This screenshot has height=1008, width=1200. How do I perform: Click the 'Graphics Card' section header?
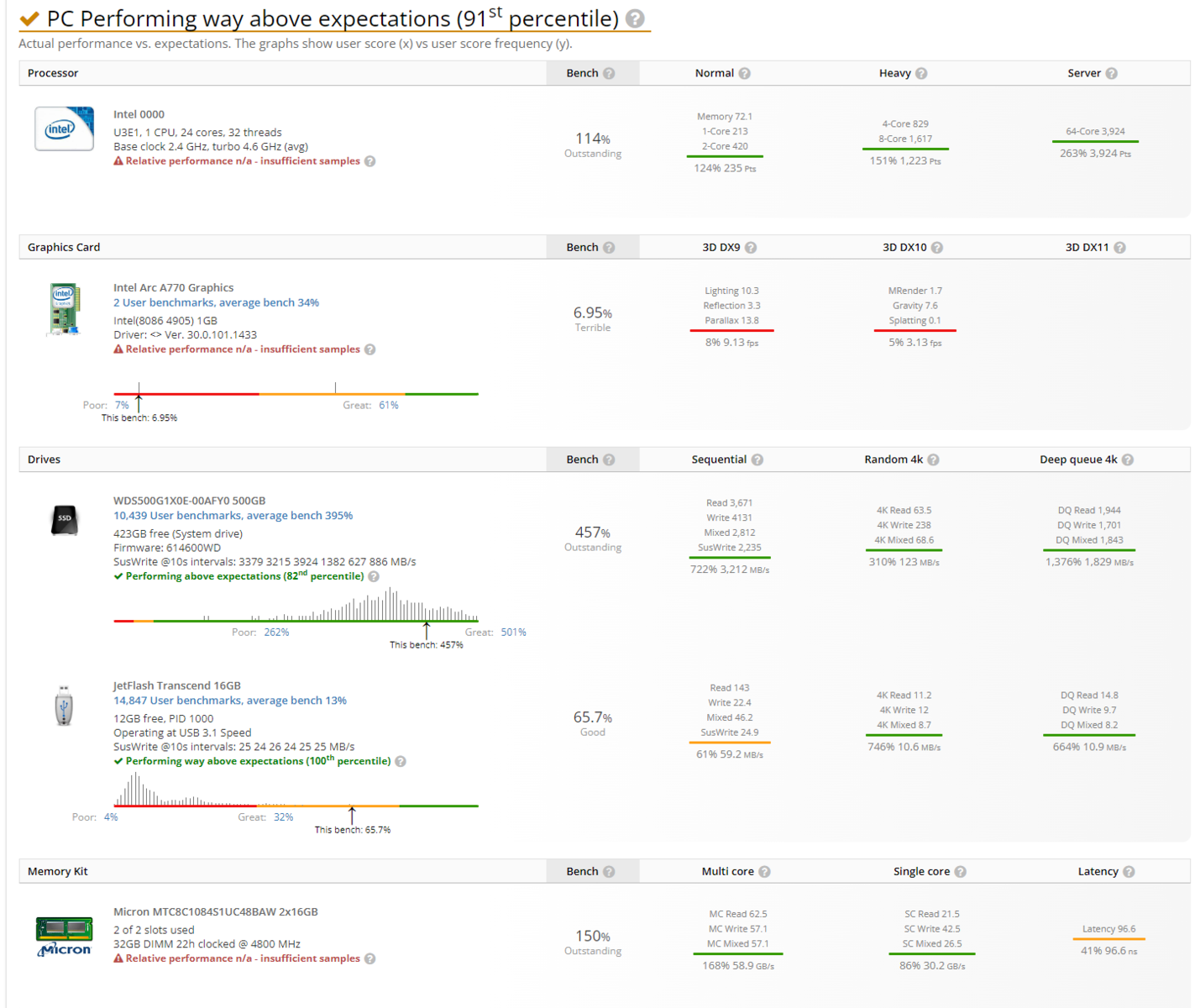coord(64,247)
